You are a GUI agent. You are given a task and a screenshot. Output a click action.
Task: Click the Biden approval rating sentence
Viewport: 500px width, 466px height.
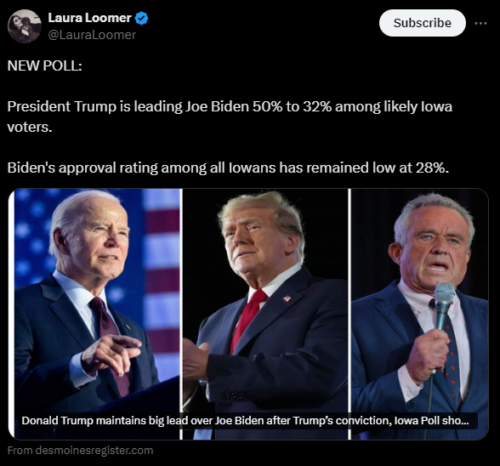click(x=228, y=168)
